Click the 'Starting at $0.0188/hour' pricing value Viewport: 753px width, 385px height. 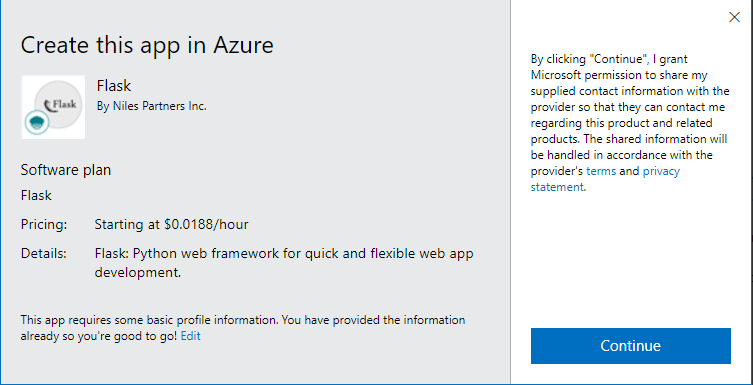point(171,224)
